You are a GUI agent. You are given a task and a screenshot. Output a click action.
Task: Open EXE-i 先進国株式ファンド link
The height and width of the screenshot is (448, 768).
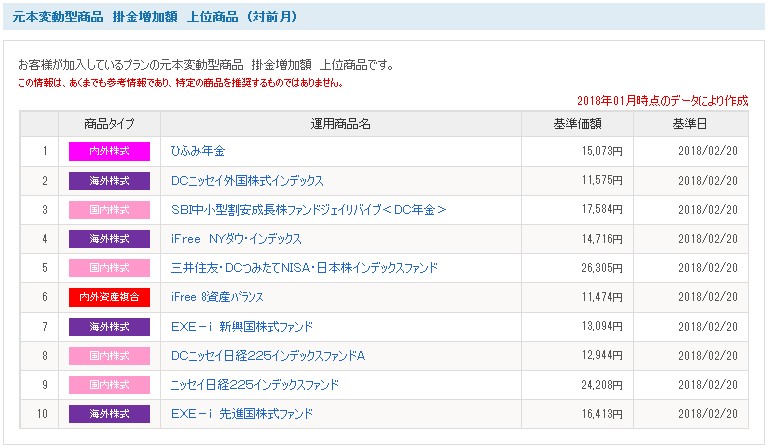(241, 414)
